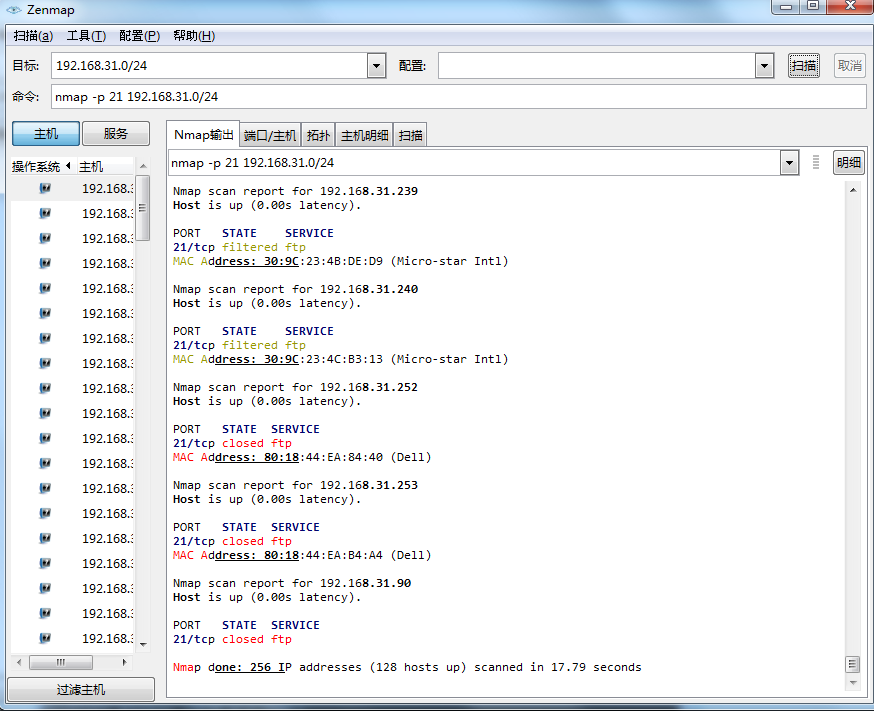Open the 主机明细 host details tab
The height and width of the screenshot is (711, 874).
point(365,135)
